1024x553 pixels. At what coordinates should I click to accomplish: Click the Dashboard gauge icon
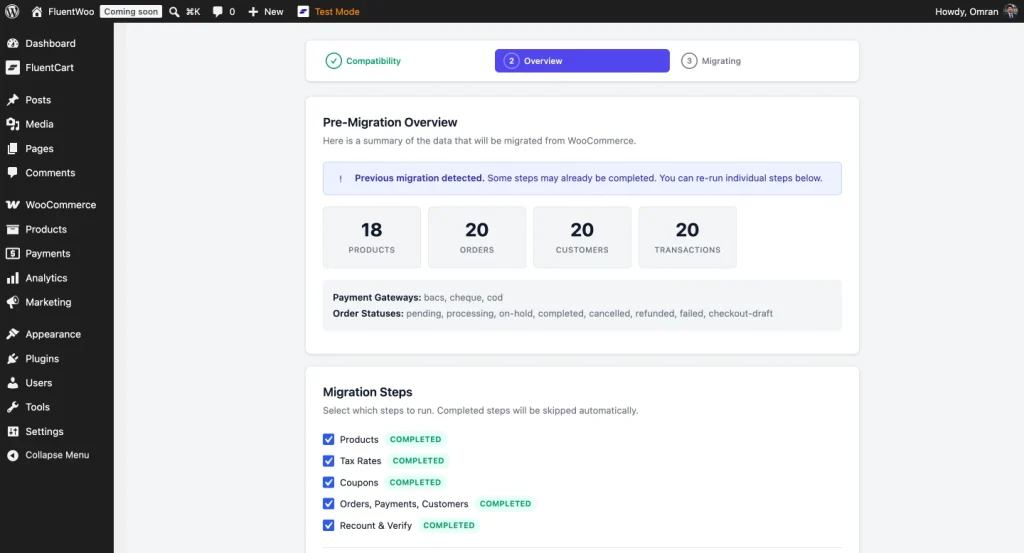(12, 43)
